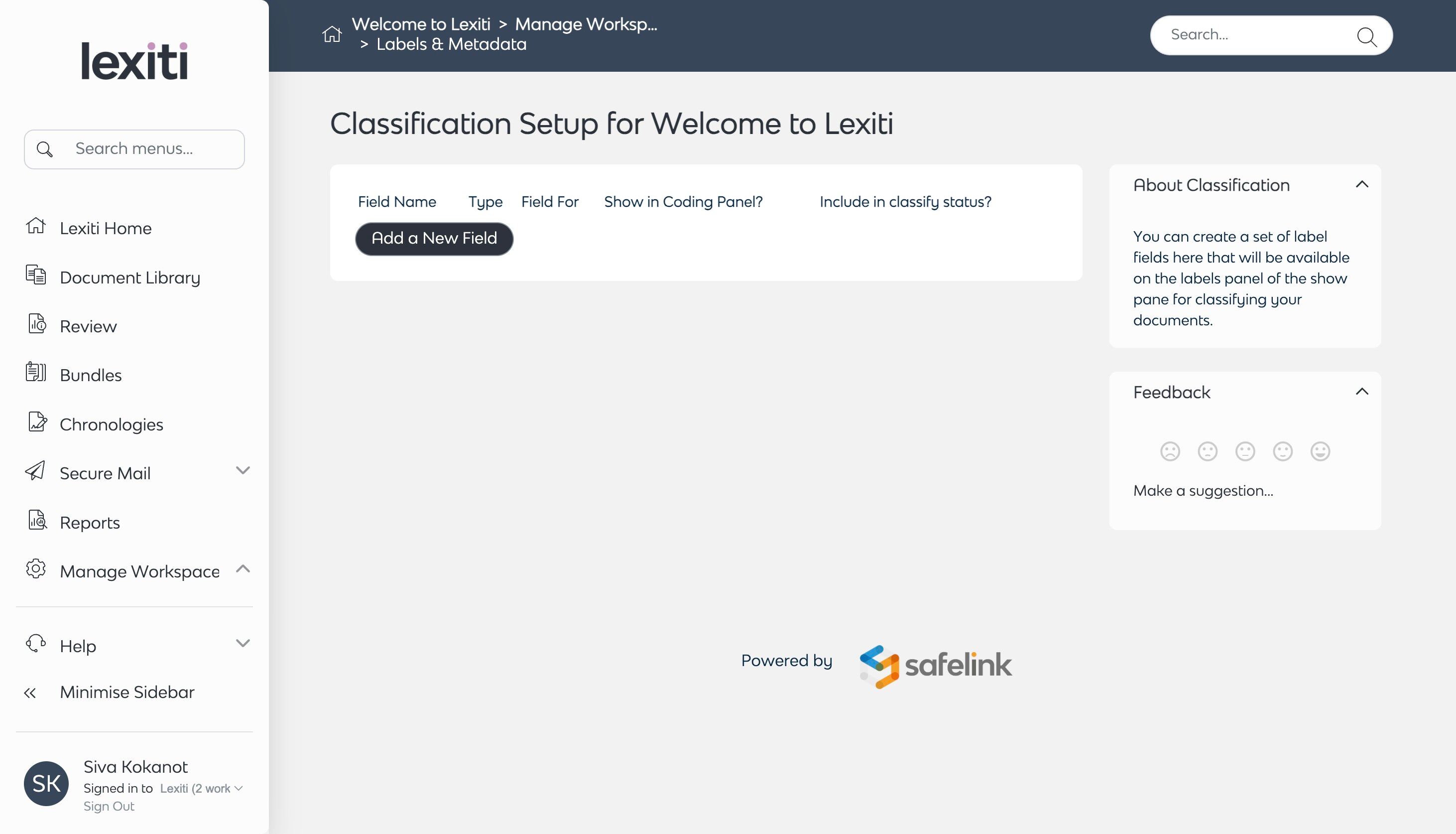This screenshot has width=1456, height=834.
Task: Collapse the Feedback panel chevron
Action: pos(1361,392)
